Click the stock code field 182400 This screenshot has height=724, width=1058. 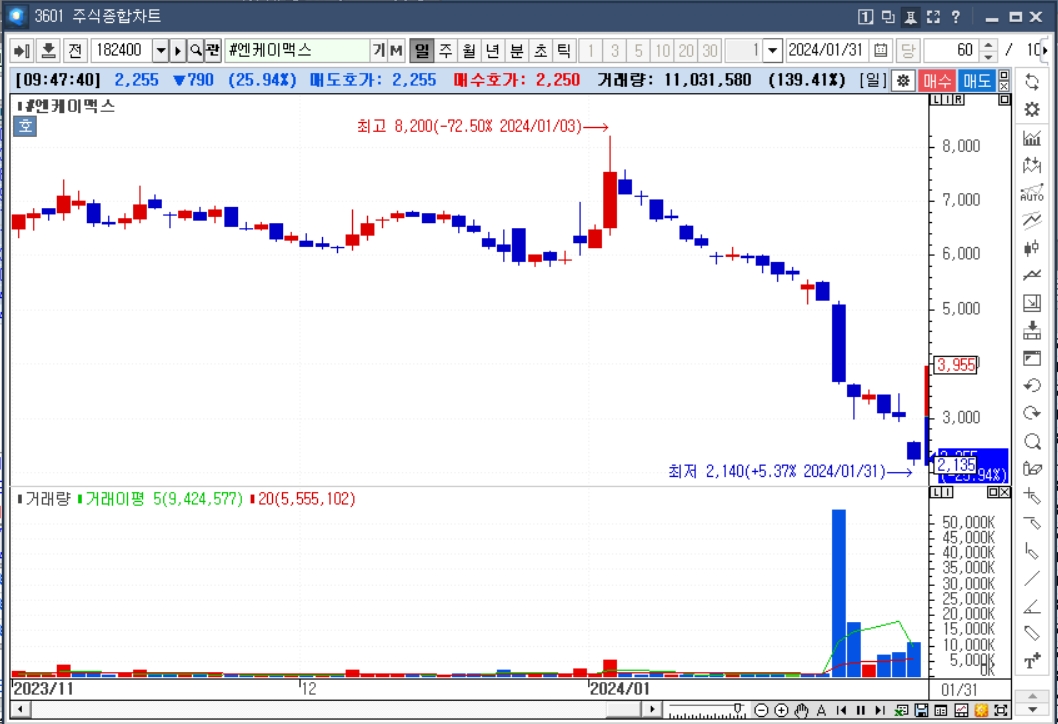(122, 50)
